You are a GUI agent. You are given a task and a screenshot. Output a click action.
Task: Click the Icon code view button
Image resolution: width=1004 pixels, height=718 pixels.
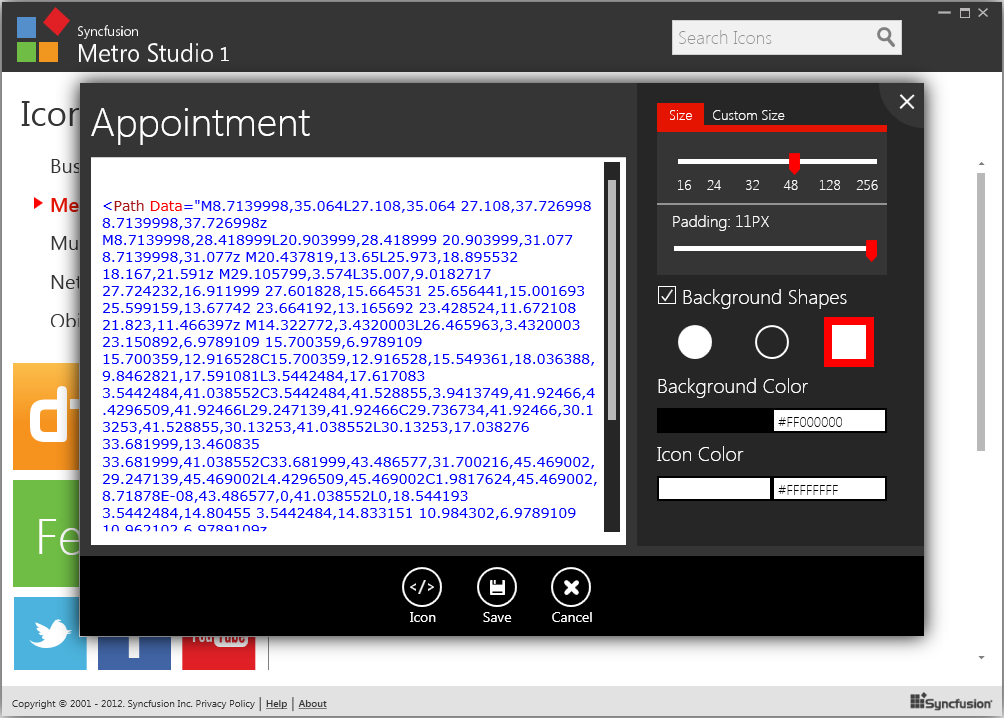coord(422,587)
